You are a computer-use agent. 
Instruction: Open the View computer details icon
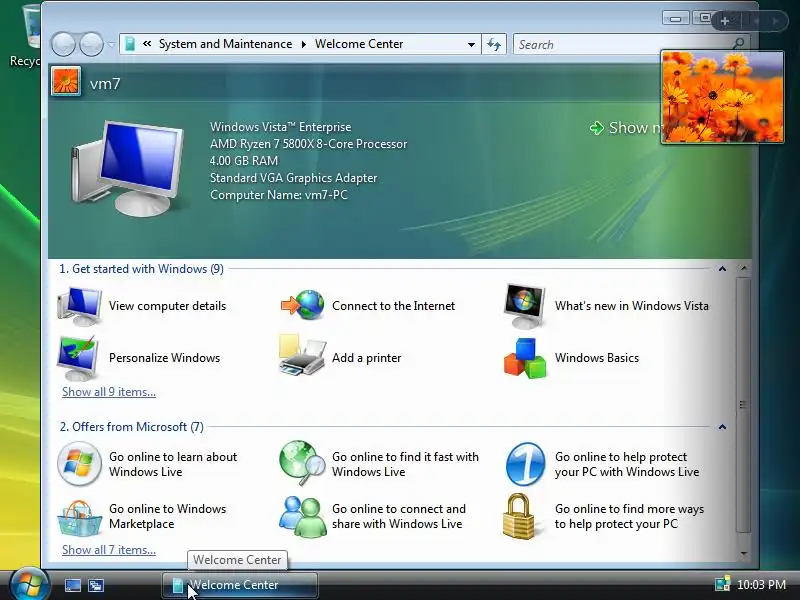click(79, 306)
